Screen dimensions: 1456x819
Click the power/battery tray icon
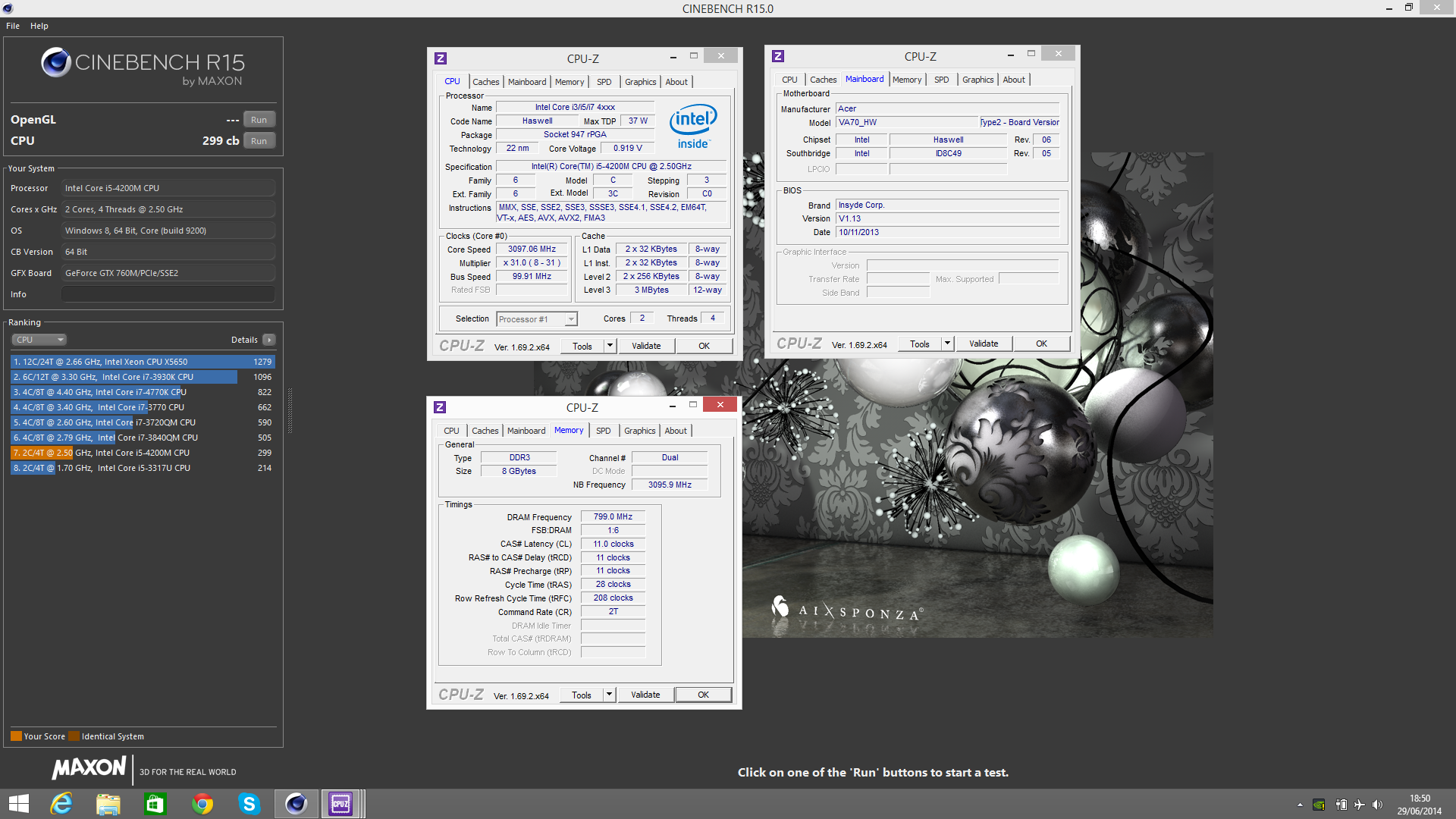(x=1341, y=805)
